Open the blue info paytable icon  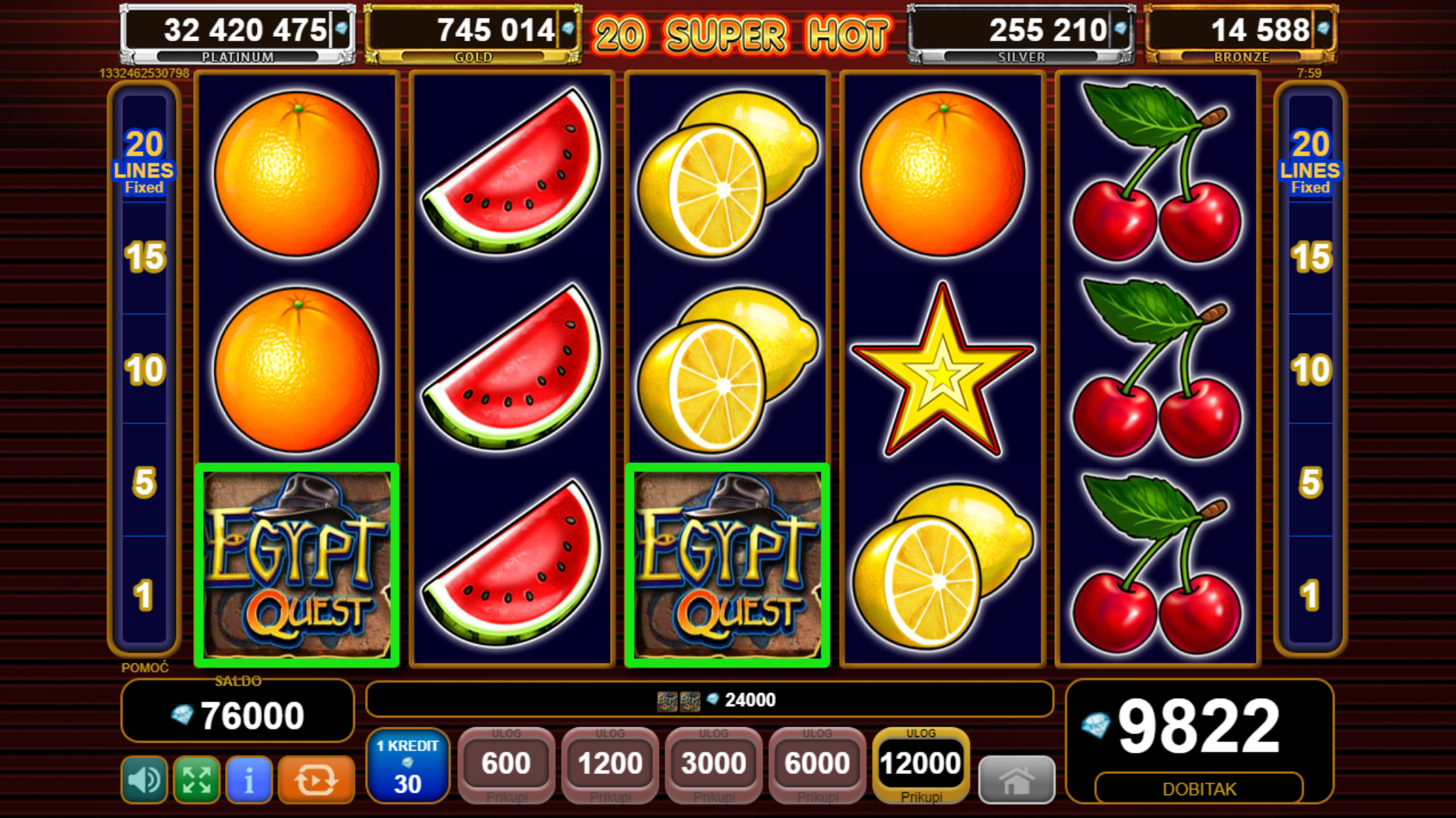(248, 780)
